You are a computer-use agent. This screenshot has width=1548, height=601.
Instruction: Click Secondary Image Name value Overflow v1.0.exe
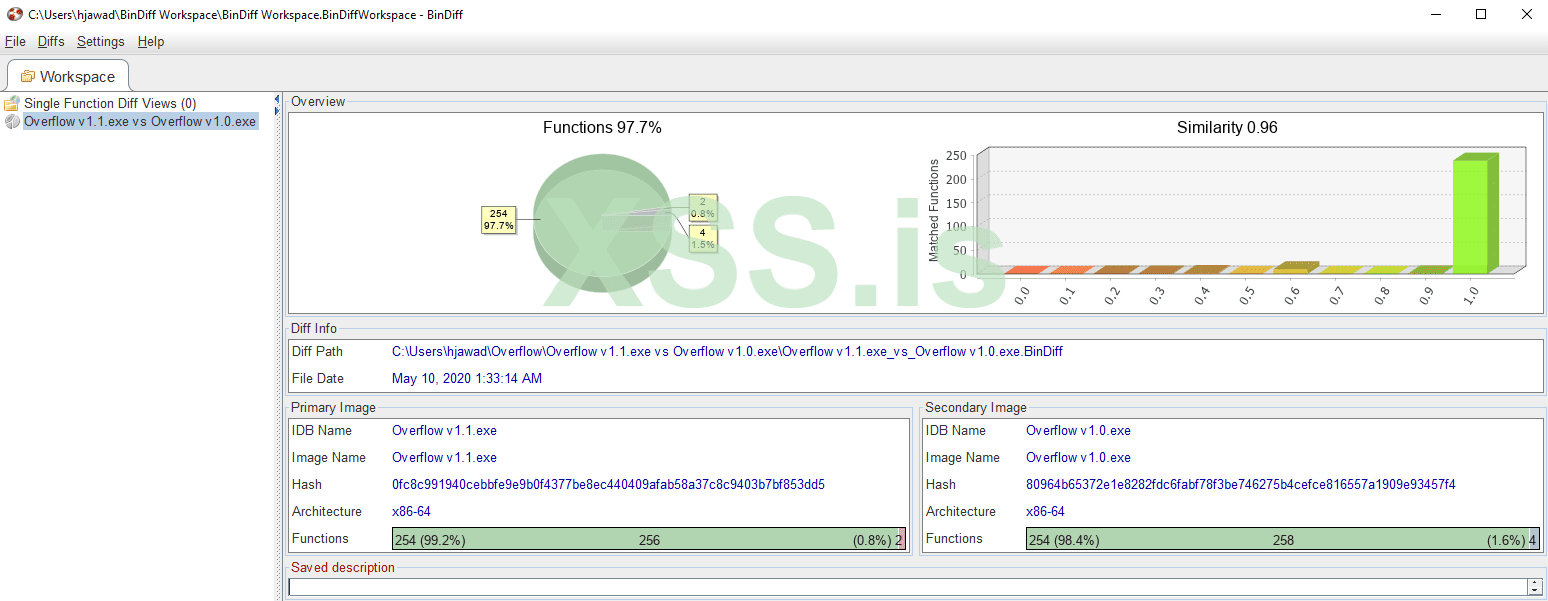[1078, 458]
